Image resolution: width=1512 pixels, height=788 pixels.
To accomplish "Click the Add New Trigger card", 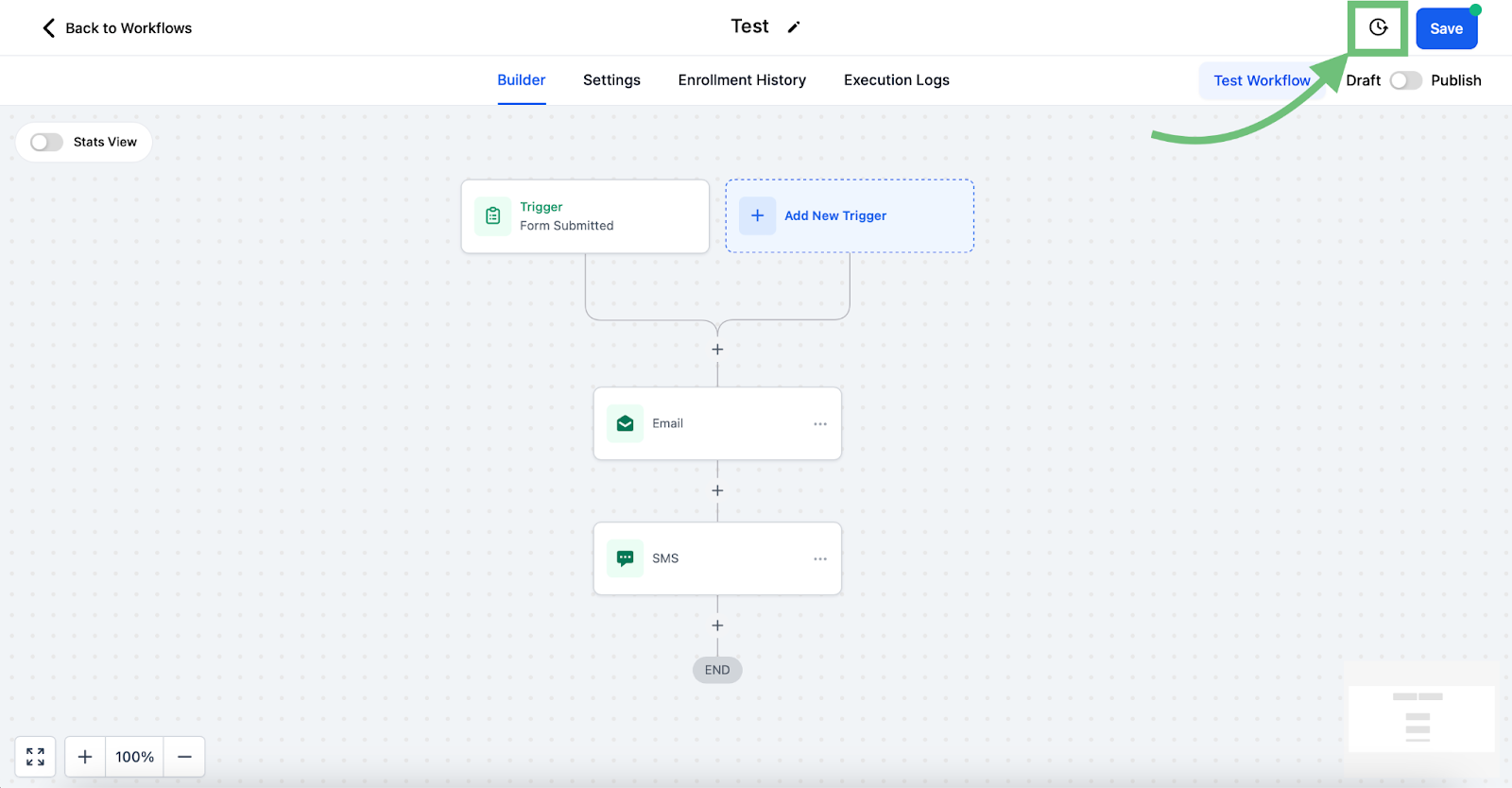I will pos(850,215).
